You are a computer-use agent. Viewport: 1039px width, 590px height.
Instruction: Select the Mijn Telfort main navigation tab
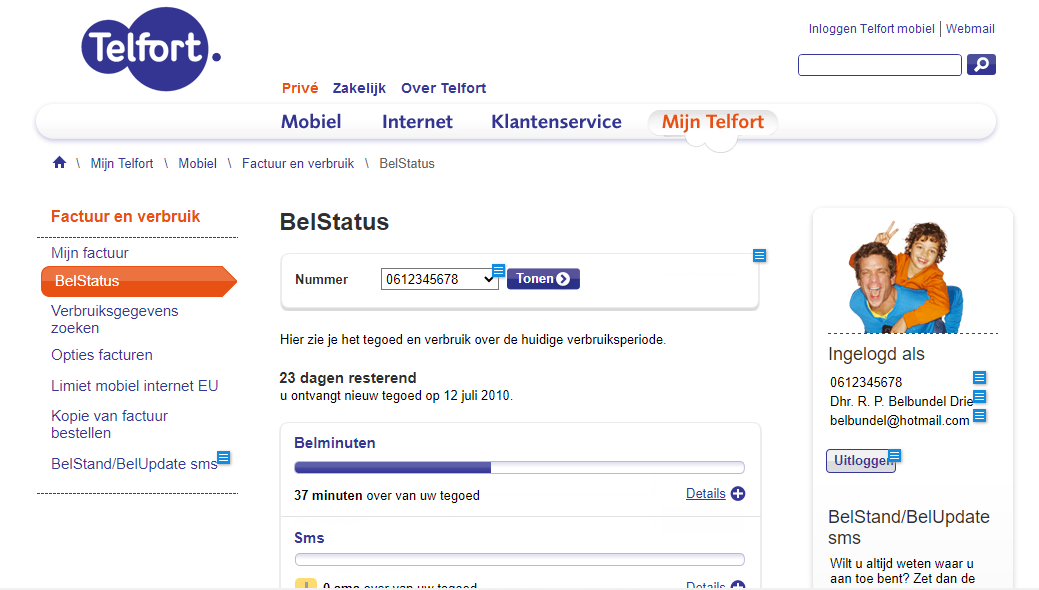point(713,122)
